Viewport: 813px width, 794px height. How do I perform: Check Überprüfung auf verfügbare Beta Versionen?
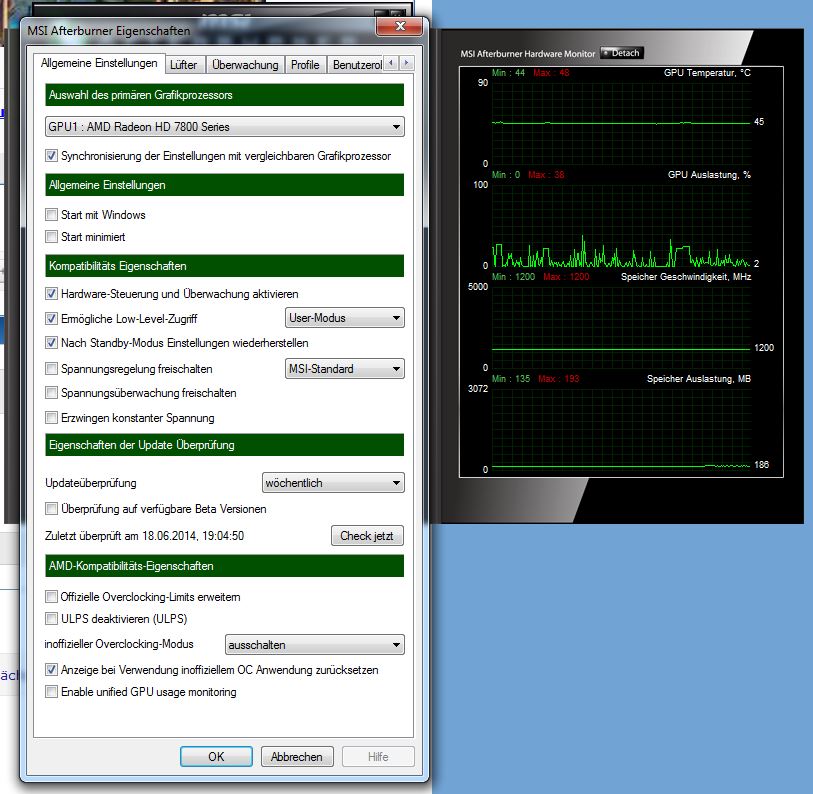click(51, 509)
